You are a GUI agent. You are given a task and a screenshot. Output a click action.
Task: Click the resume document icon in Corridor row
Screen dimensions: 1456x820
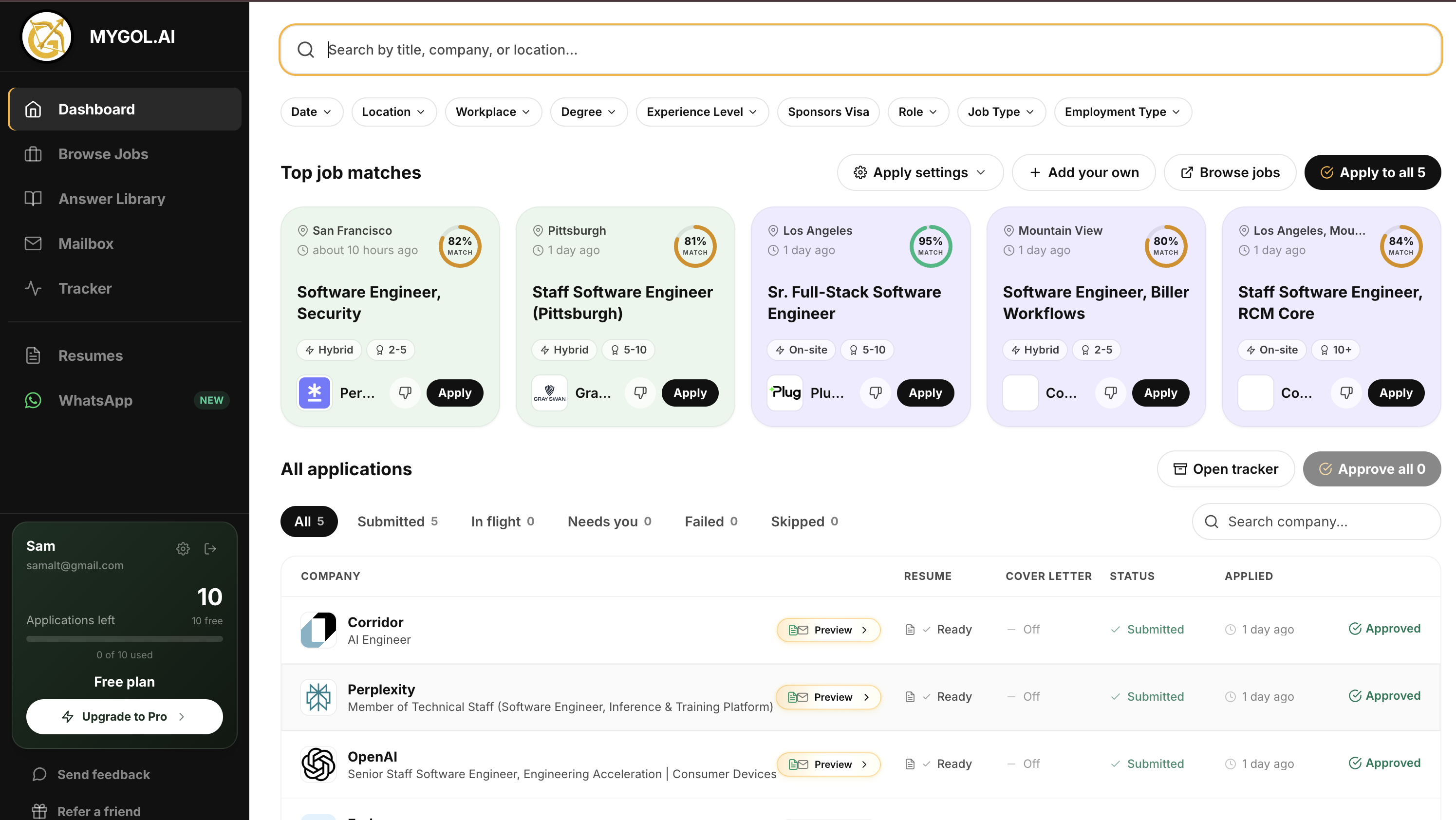[x=910, y=630]
